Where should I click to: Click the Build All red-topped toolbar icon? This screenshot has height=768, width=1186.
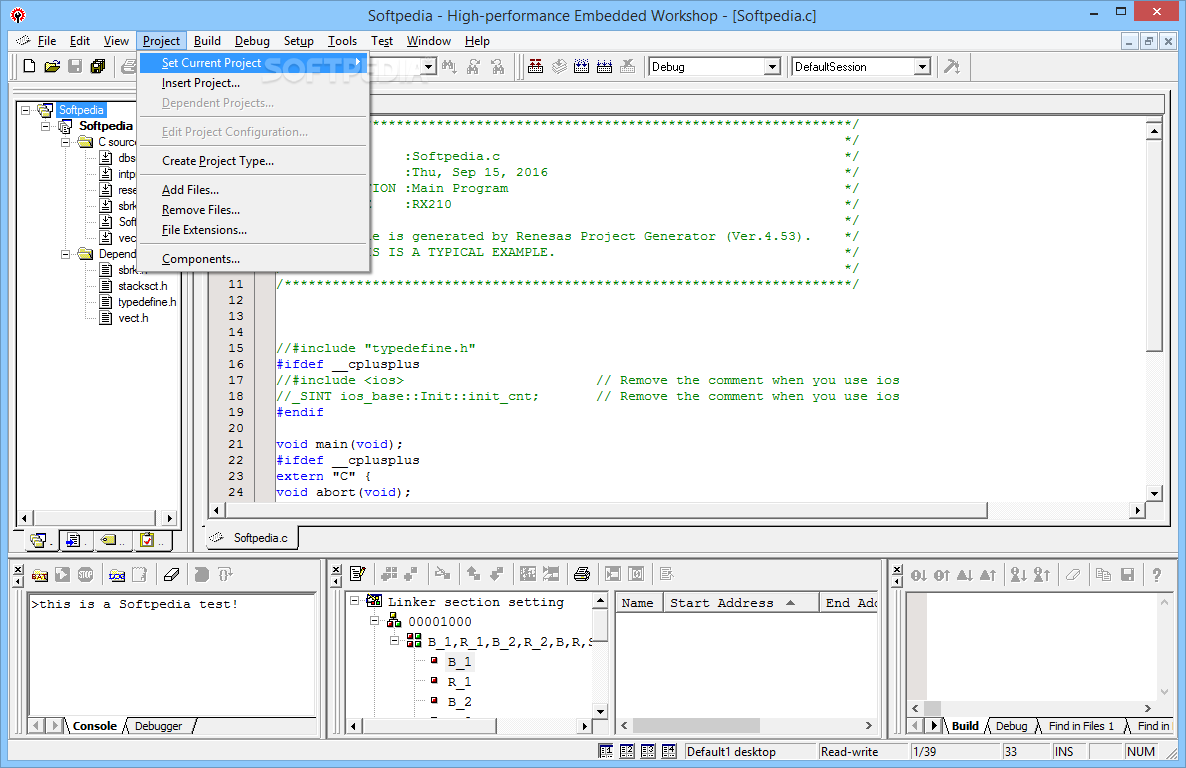click(536, 67)
